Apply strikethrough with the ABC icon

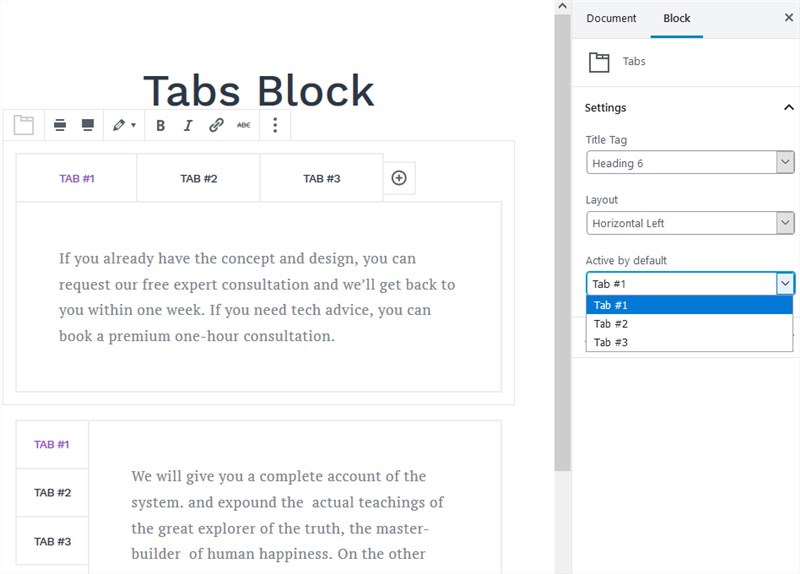244,125
